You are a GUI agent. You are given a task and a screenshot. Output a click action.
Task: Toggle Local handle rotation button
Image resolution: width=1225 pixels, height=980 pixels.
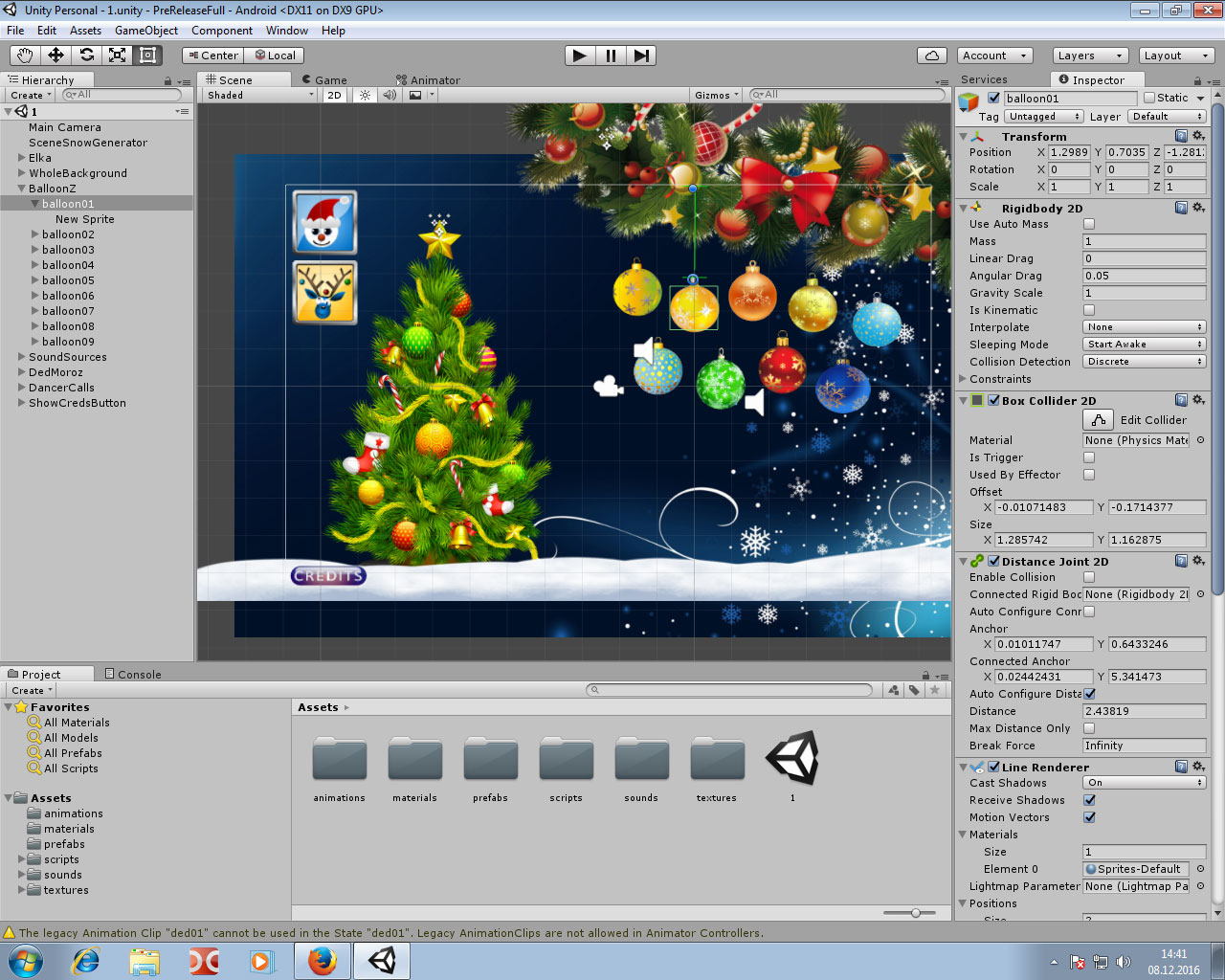[x=275, y=56]
